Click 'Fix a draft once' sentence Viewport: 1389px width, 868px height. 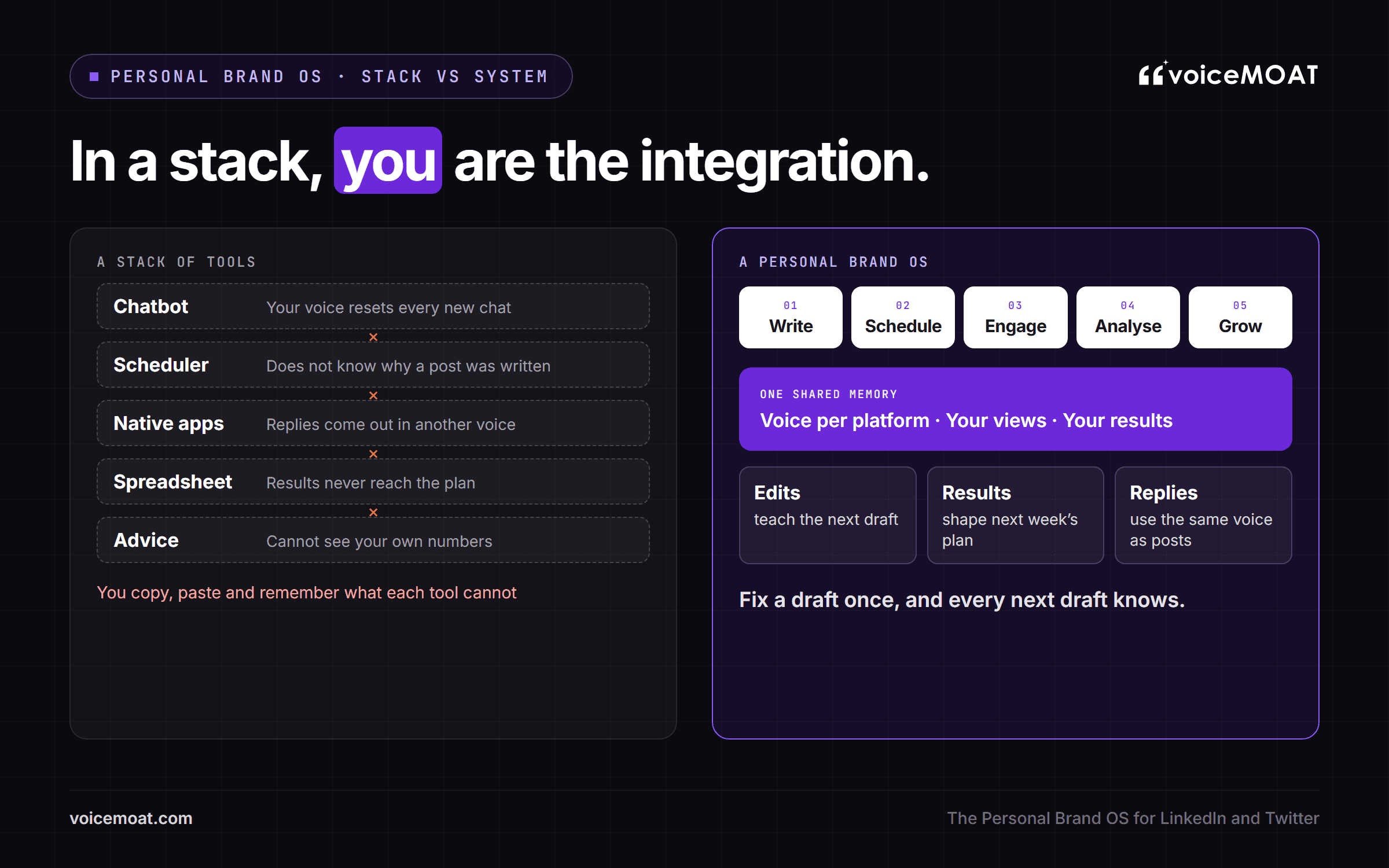pyautogui.click(x=962, y=600)
